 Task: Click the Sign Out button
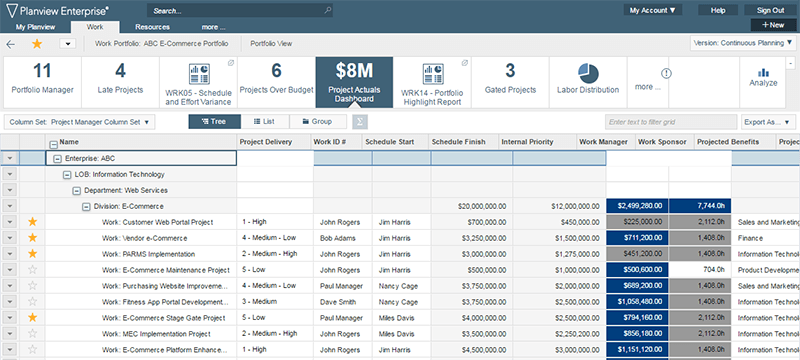(x=771, y=10)
